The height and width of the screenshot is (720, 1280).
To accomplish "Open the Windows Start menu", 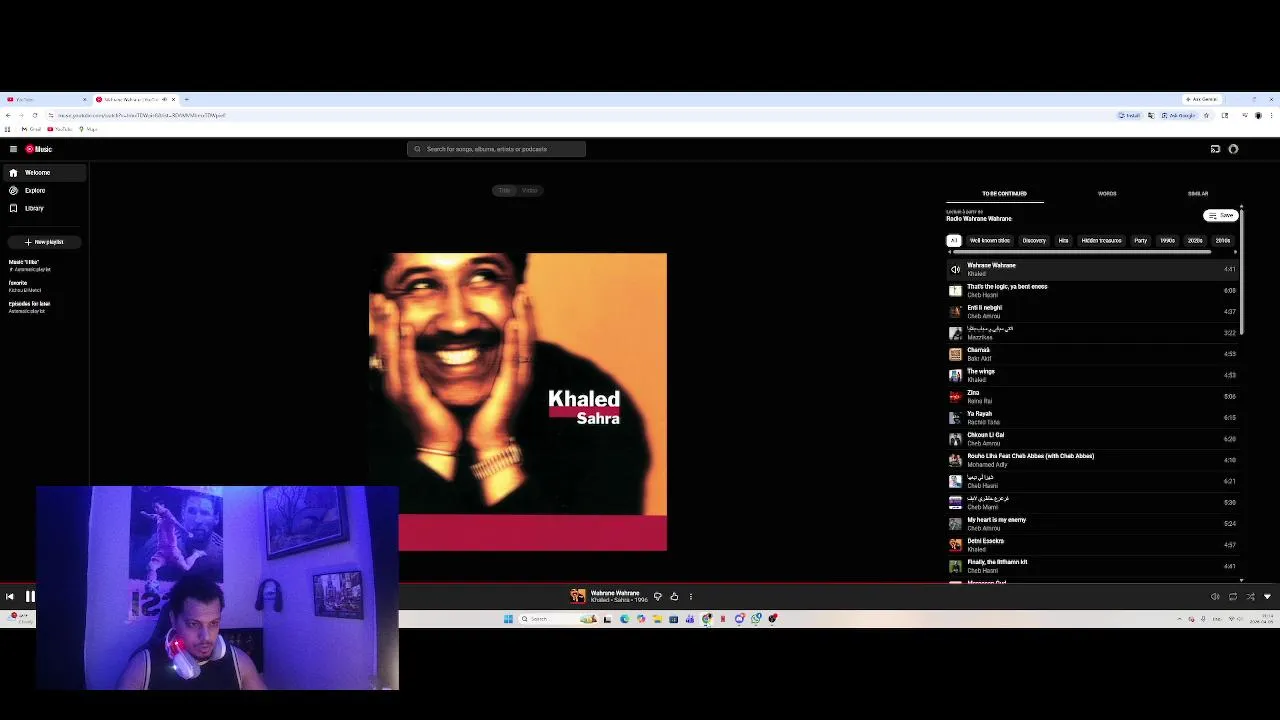I will point(508,619).
